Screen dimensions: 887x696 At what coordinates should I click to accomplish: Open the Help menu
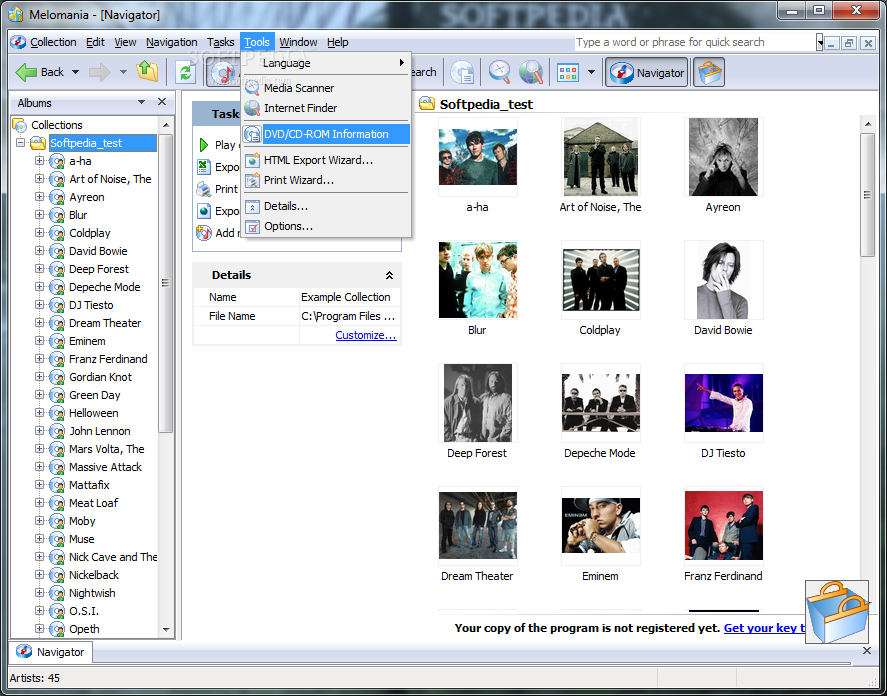coord(338,42)
